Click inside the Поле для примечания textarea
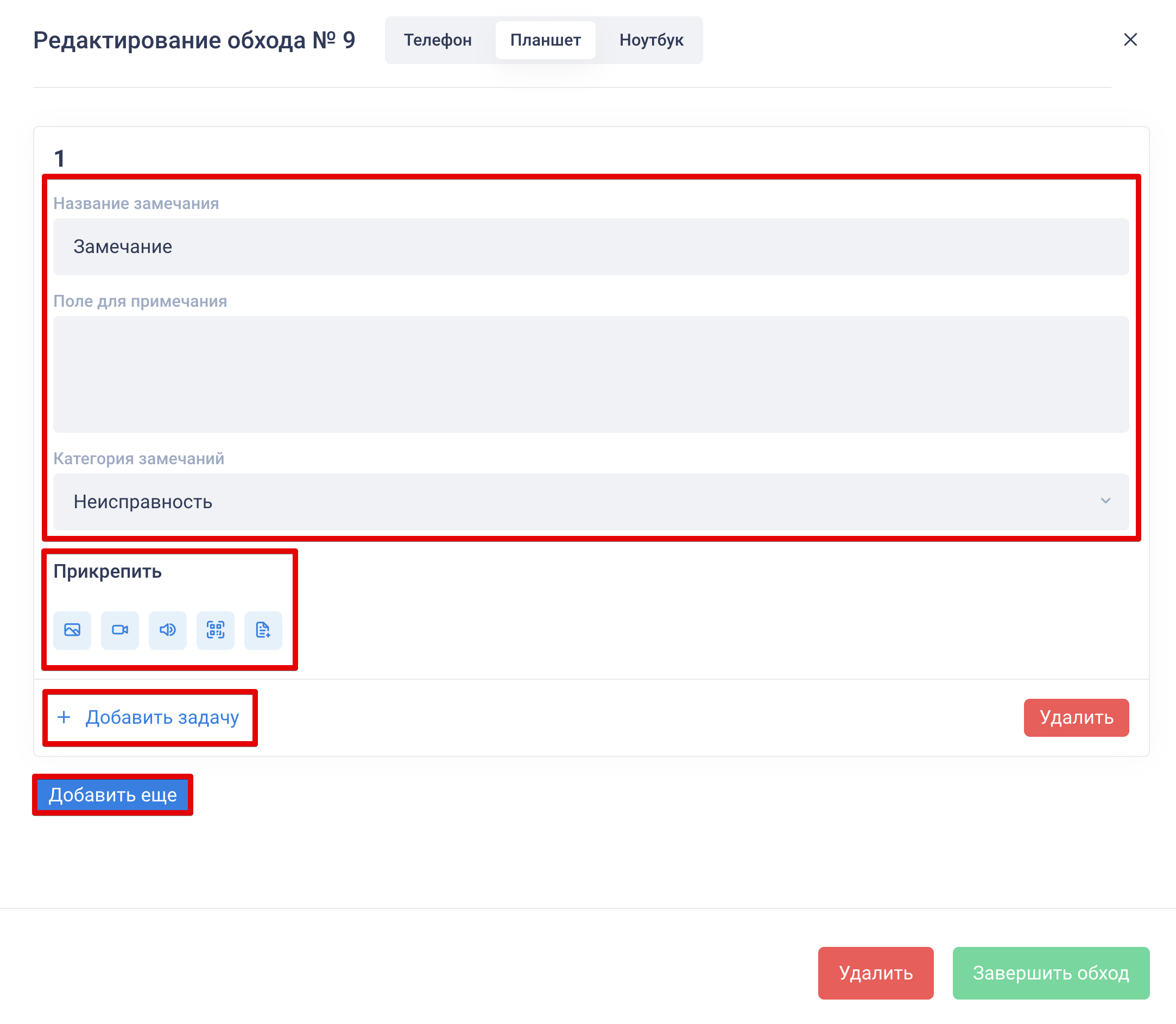The image size is (1176, 1024). (x=590, y=374)
